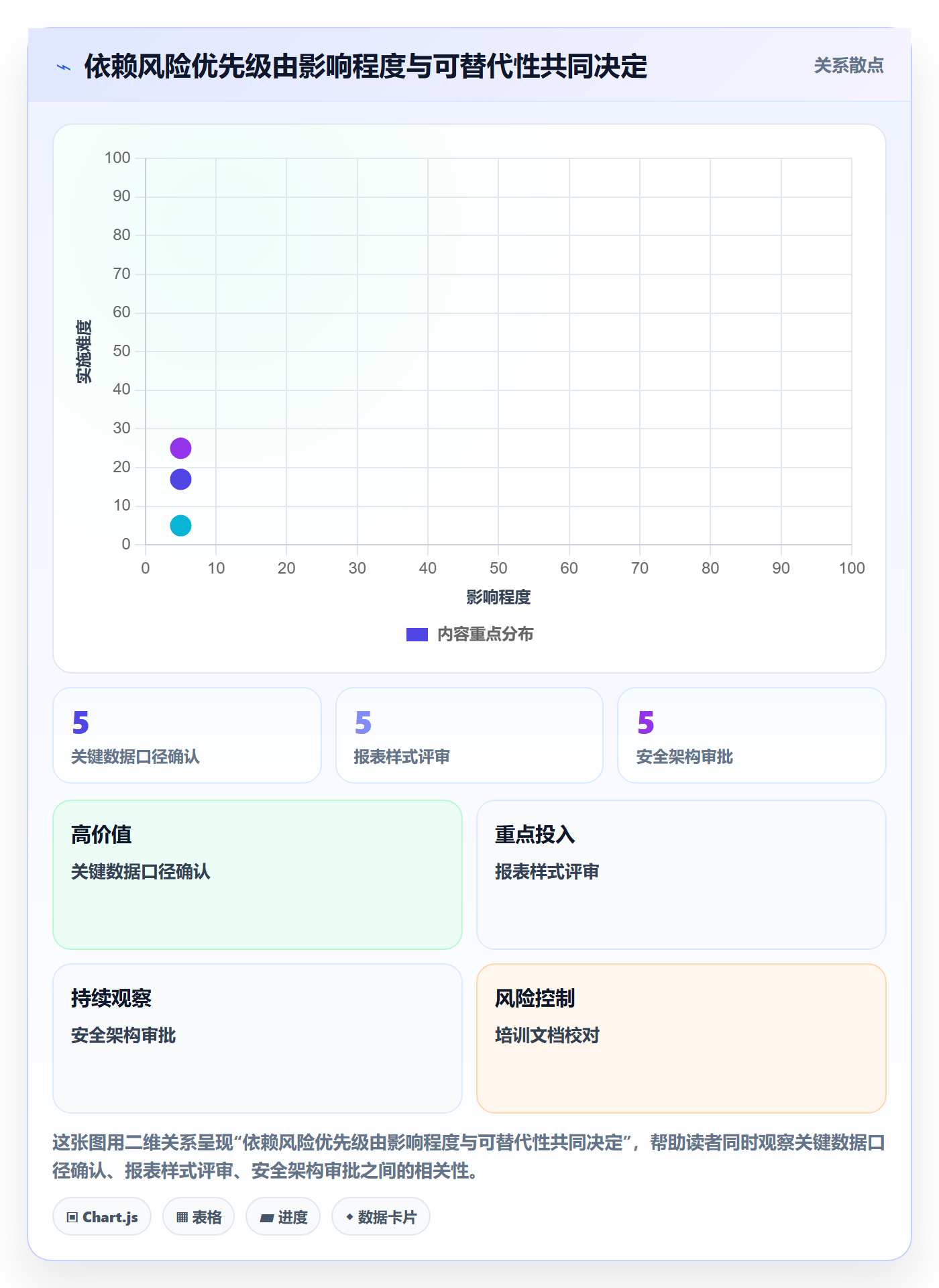Click the 高价值 quadrant title
Screen dimensions: 939x1288
(x=101, y=835)
